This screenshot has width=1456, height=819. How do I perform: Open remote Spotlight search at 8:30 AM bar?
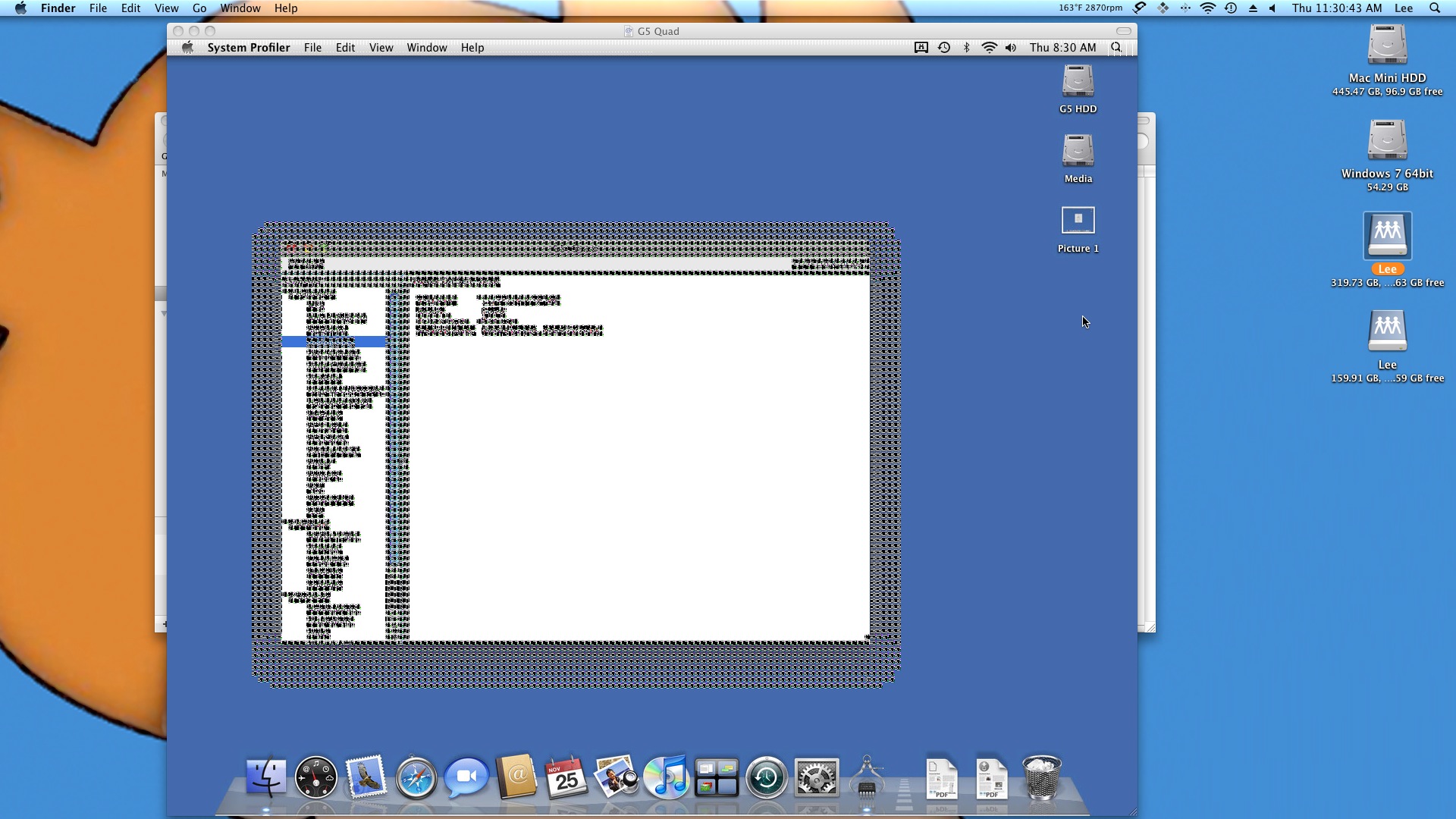click(1116, 47)
